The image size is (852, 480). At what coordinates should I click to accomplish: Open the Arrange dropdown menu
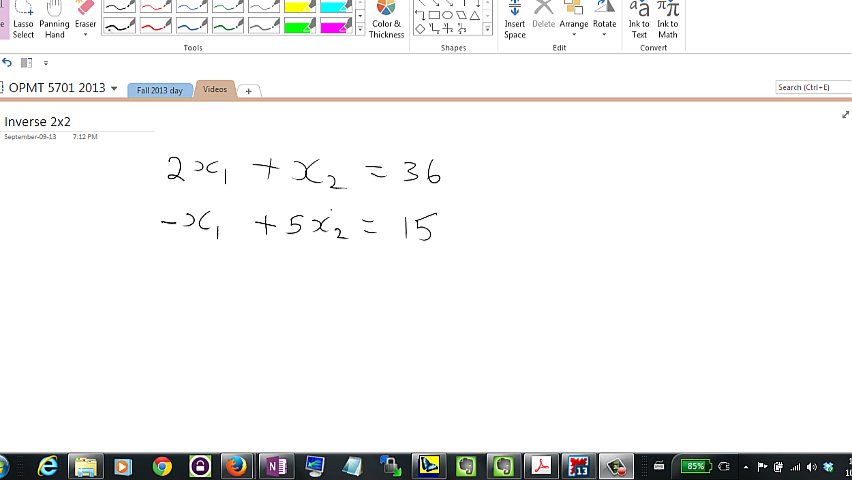(574, 20)
